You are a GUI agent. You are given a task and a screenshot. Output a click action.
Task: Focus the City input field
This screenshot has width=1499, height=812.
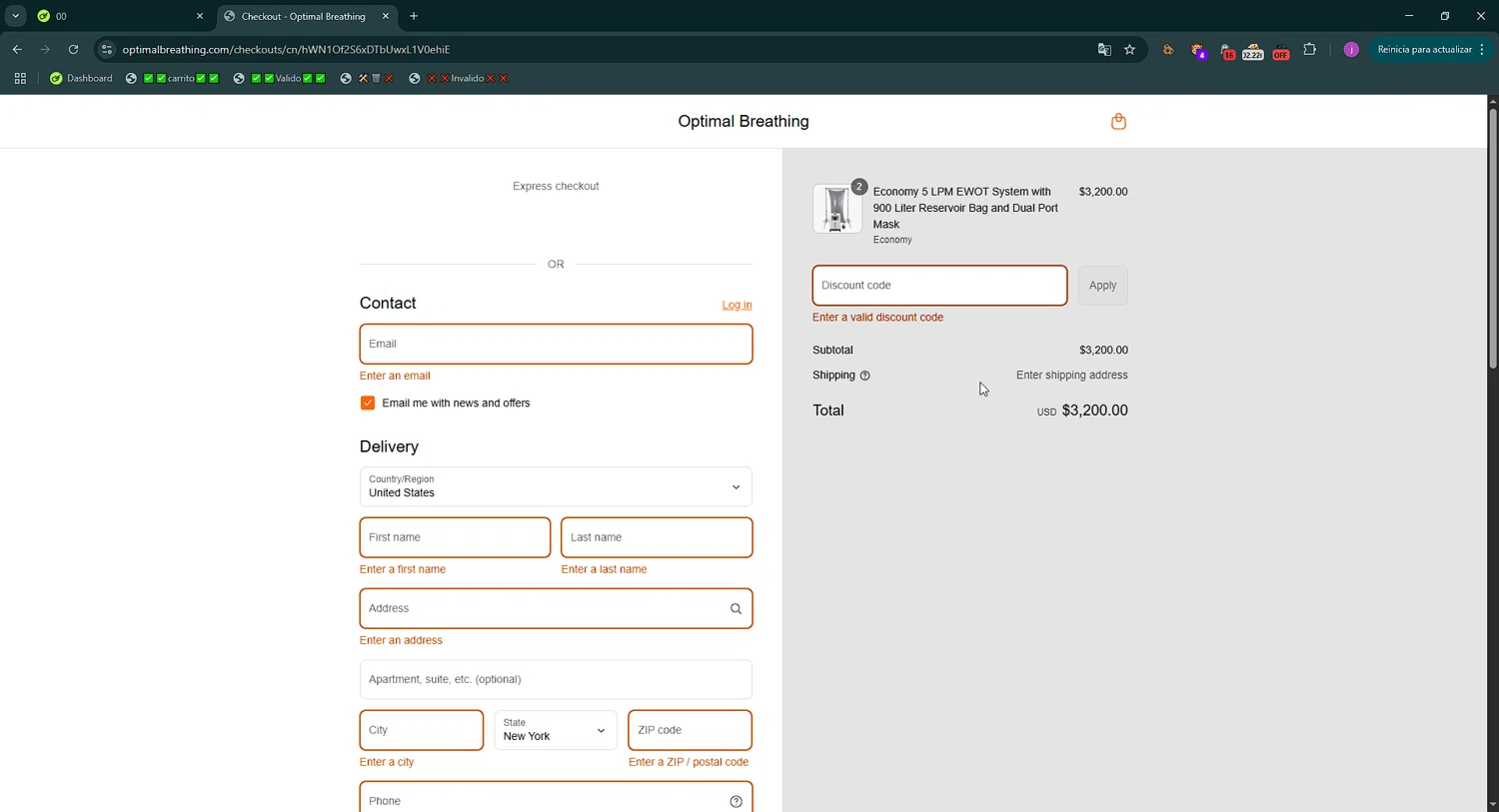pos(422,730)
